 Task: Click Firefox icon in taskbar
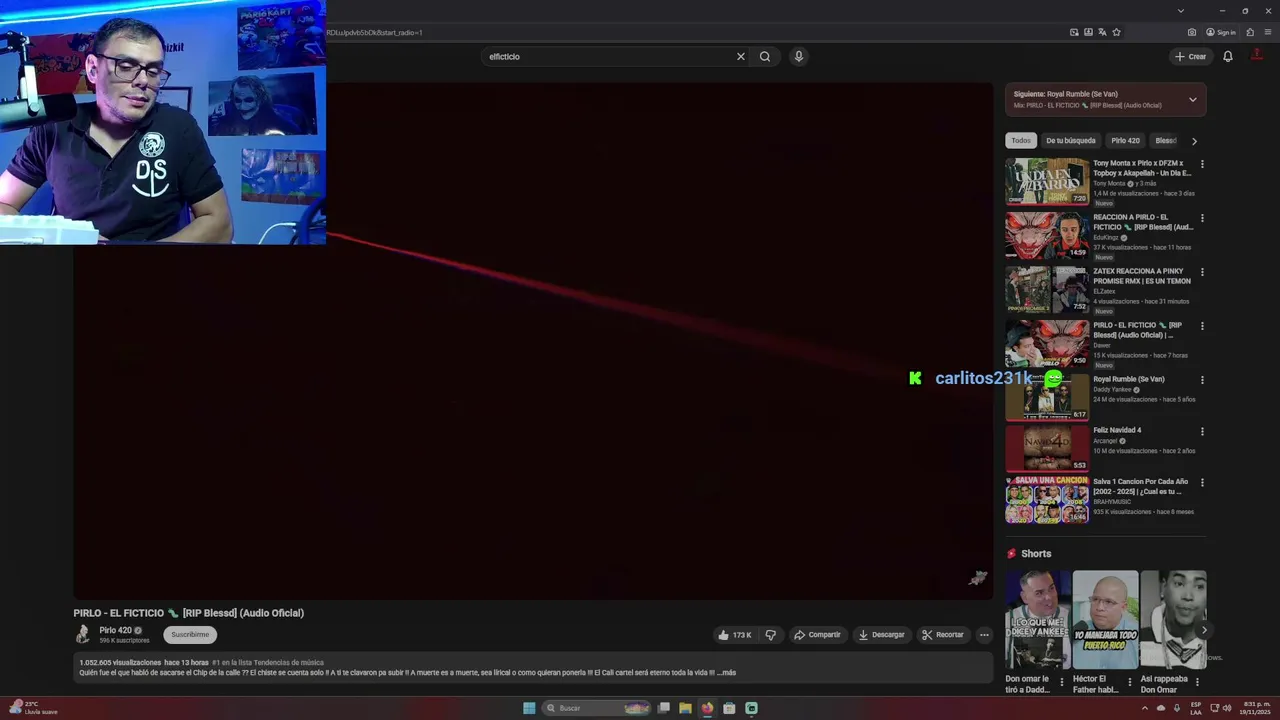click(x=707, y=708)
